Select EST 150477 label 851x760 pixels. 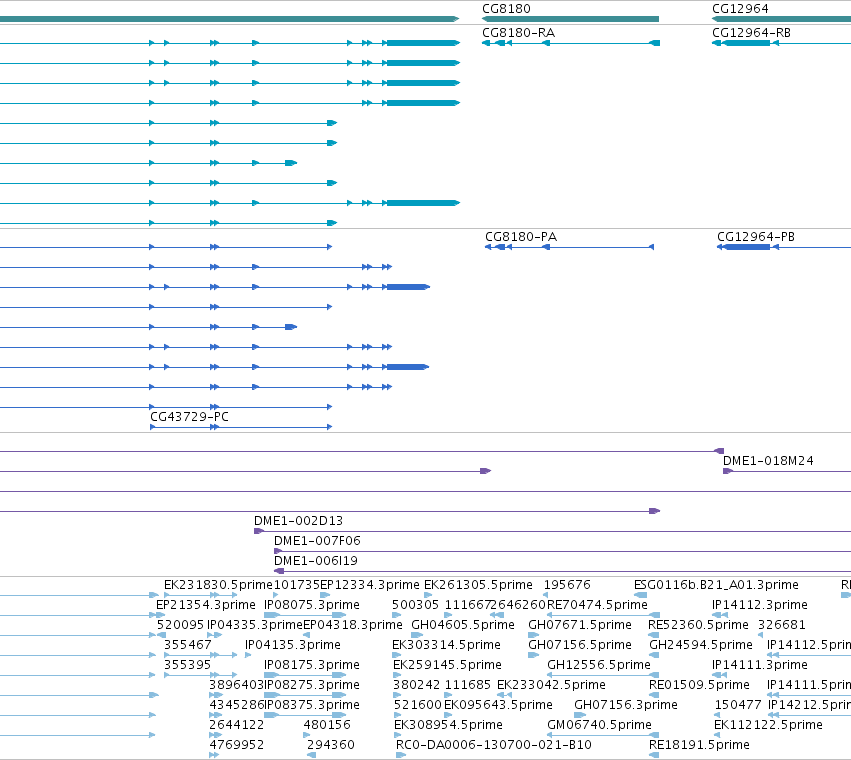pos(739,706)
